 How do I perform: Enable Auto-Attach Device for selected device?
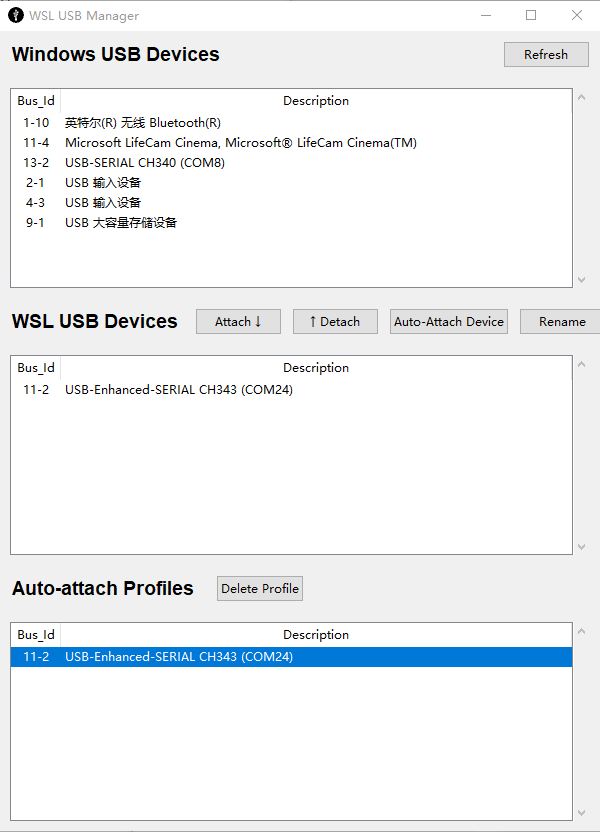click(x=448, y=321)
